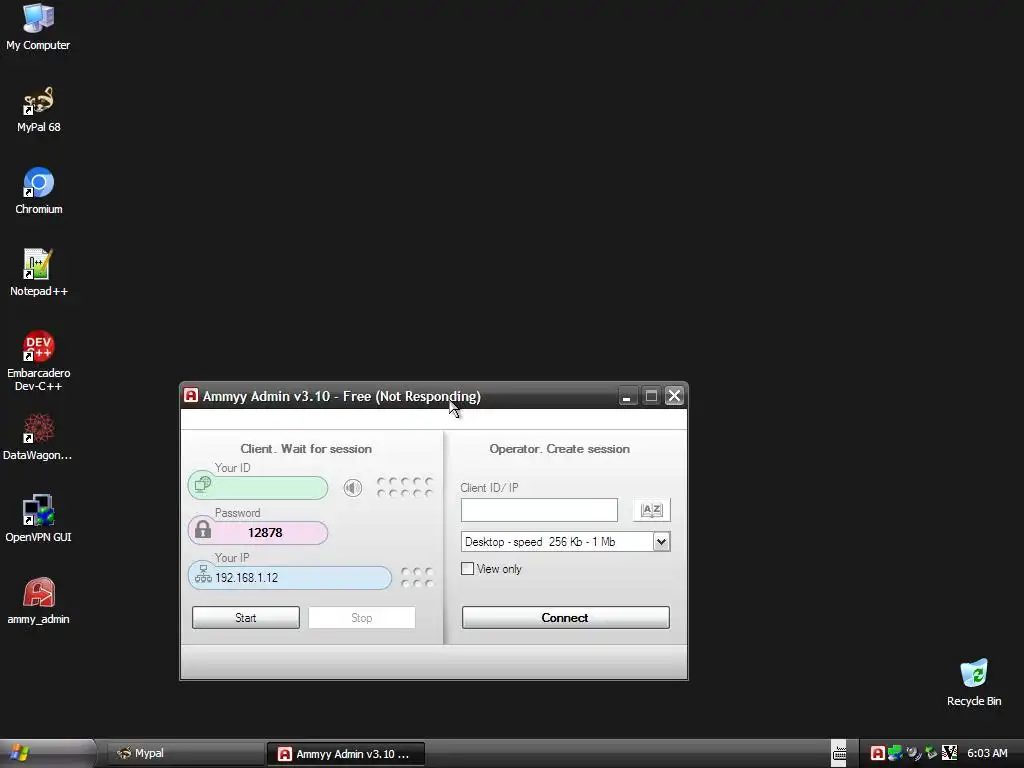Open the Windows Start button
This screenshot has height=768, width=1024.
[x=20, y=753]
